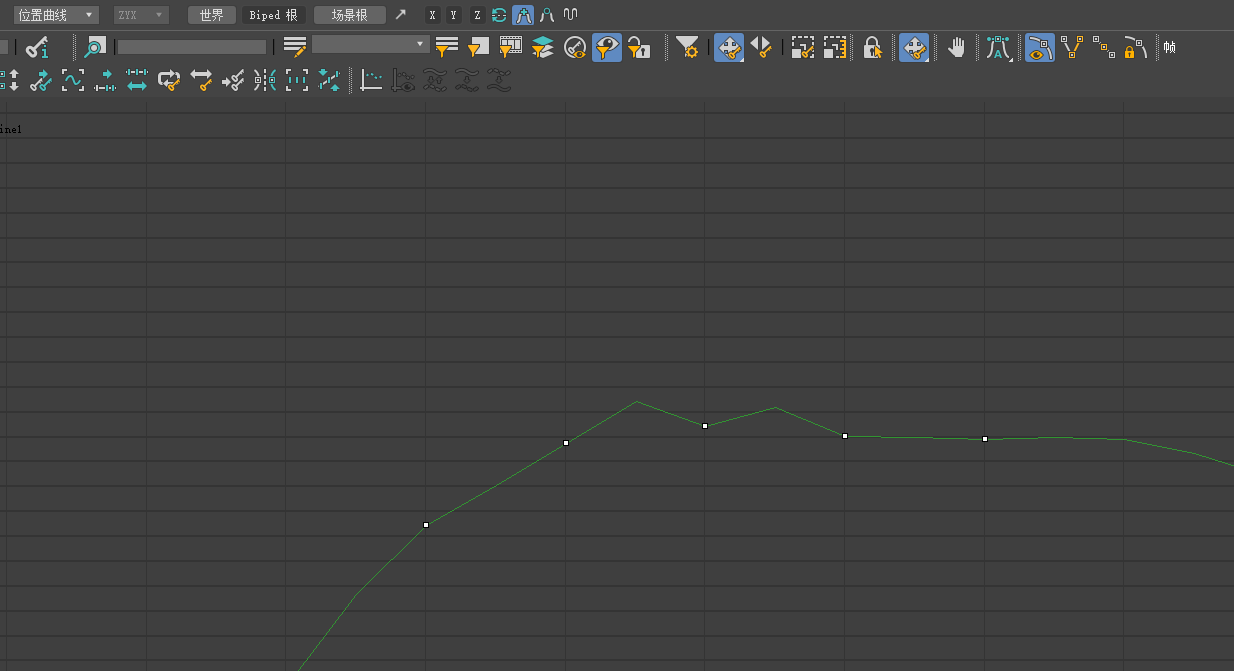The width and height of the screenshot is (1234, 671).
Task: Toggle the show tangents eye icon
Action: 1040,47
